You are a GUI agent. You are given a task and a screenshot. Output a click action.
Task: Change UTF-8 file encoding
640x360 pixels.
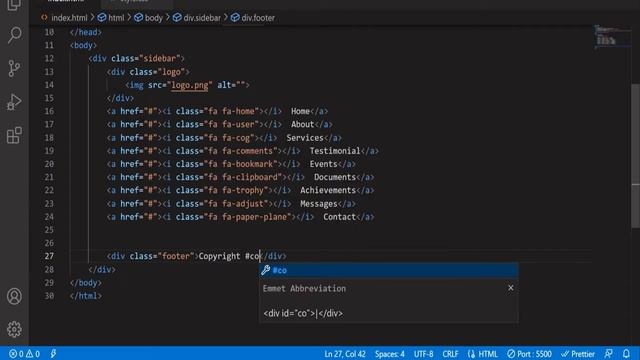click(x=423, y=354)
